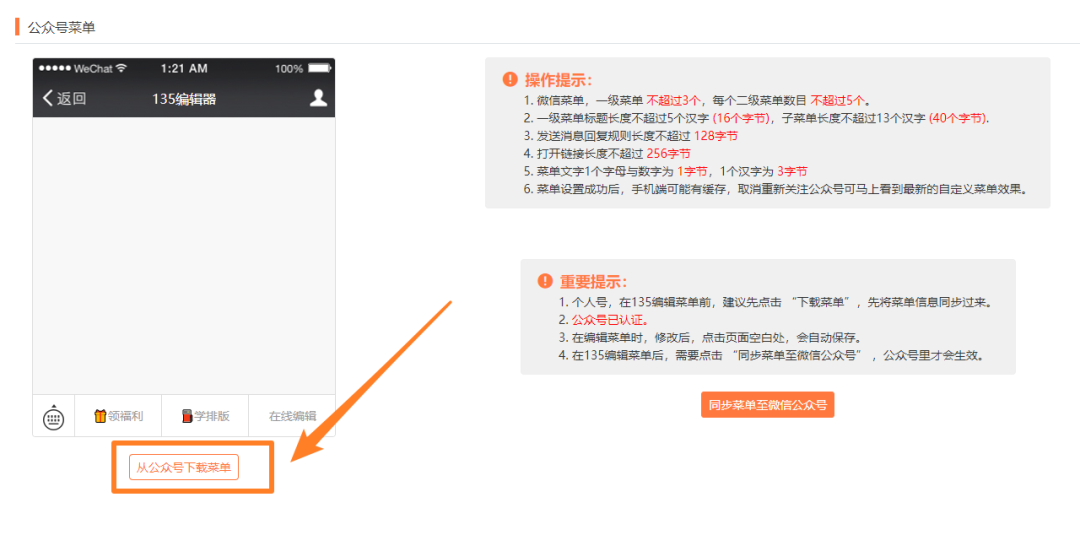Click the 重要提示 warning icon
The image size is (1080, 535).
tap(545, 281)
